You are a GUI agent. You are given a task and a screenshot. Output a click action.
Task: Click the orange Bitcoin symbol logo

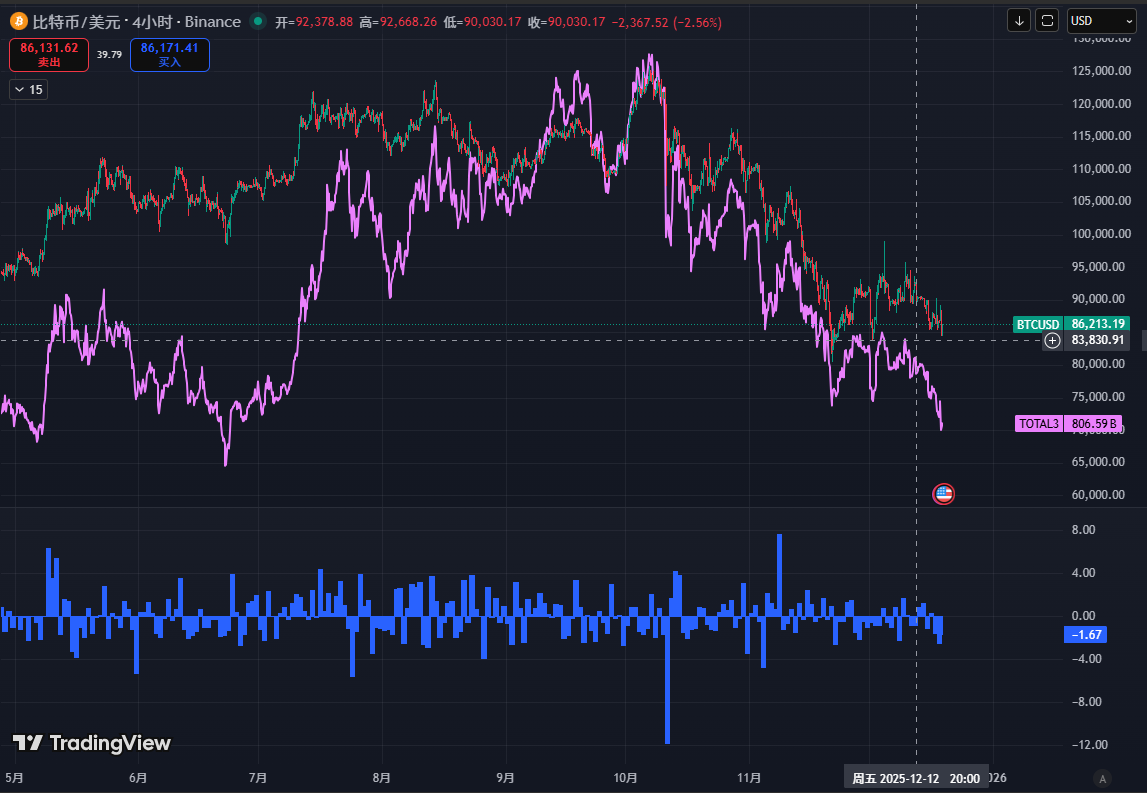click(18, 21)
